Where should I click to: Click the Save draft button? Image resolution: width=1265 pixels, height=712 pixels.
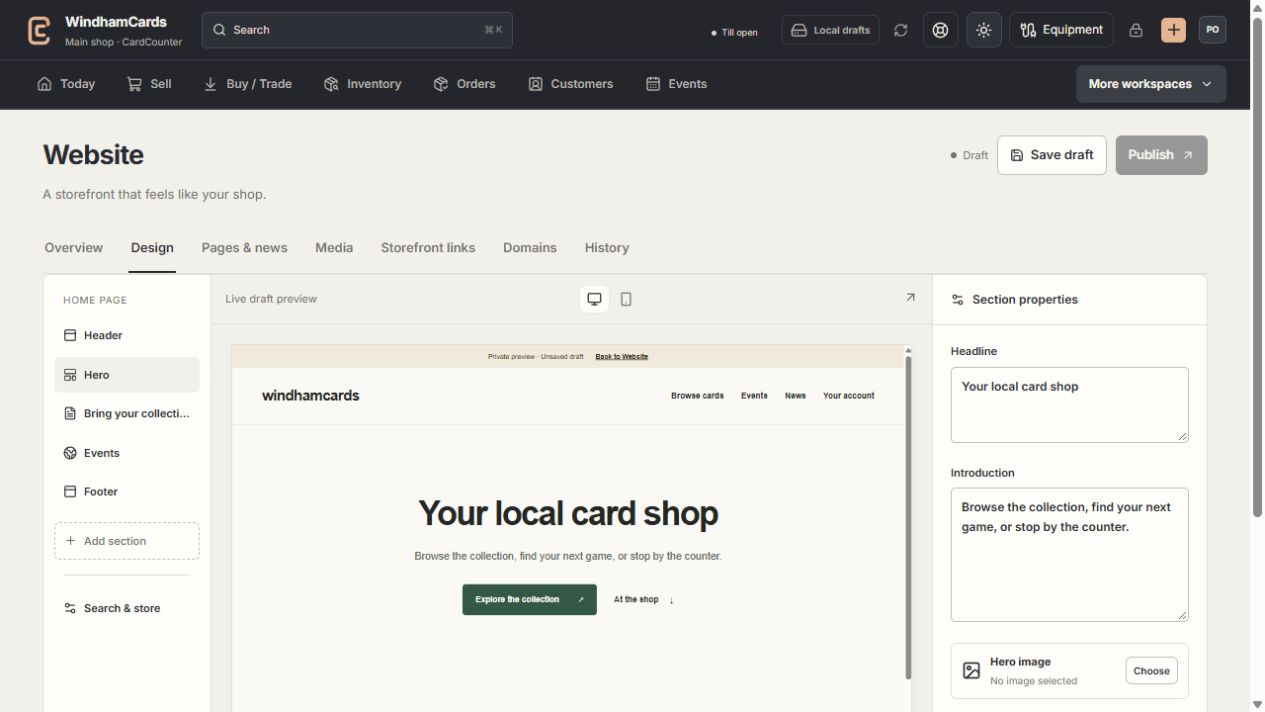pyautogui.click(x=1052, y=155)
